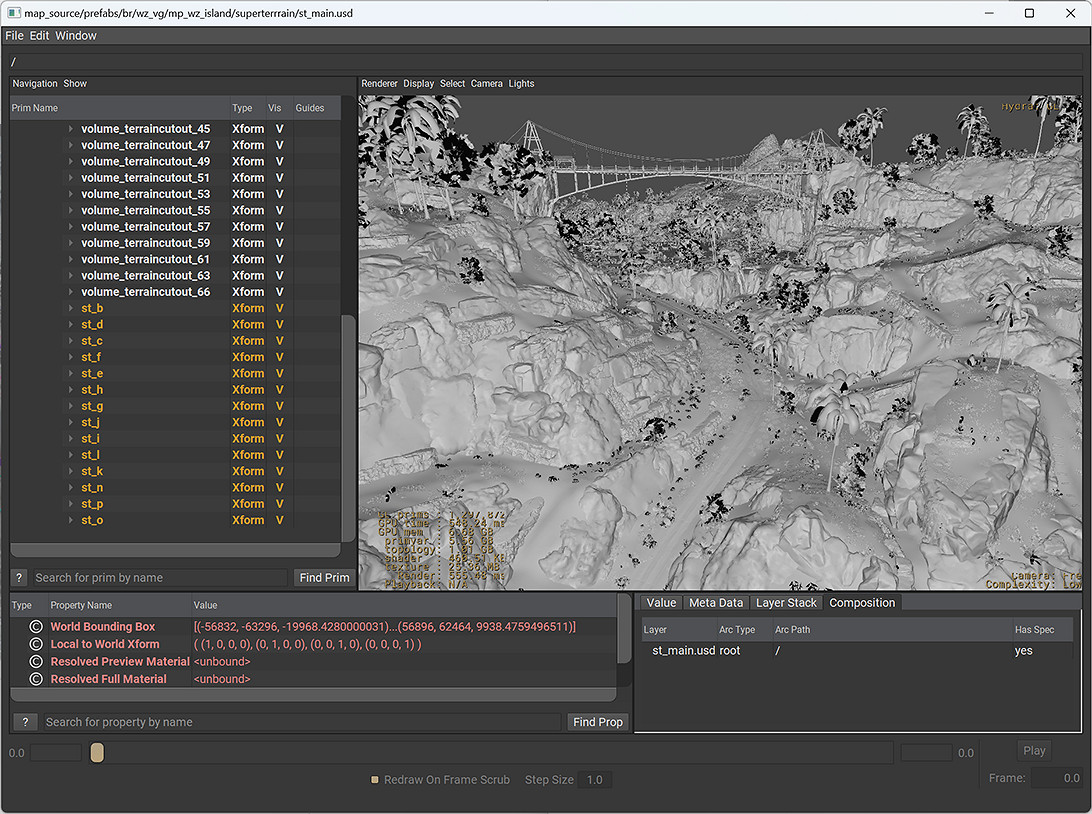Click the help icon beside property search
The image size is (1092, 814).
25,722
